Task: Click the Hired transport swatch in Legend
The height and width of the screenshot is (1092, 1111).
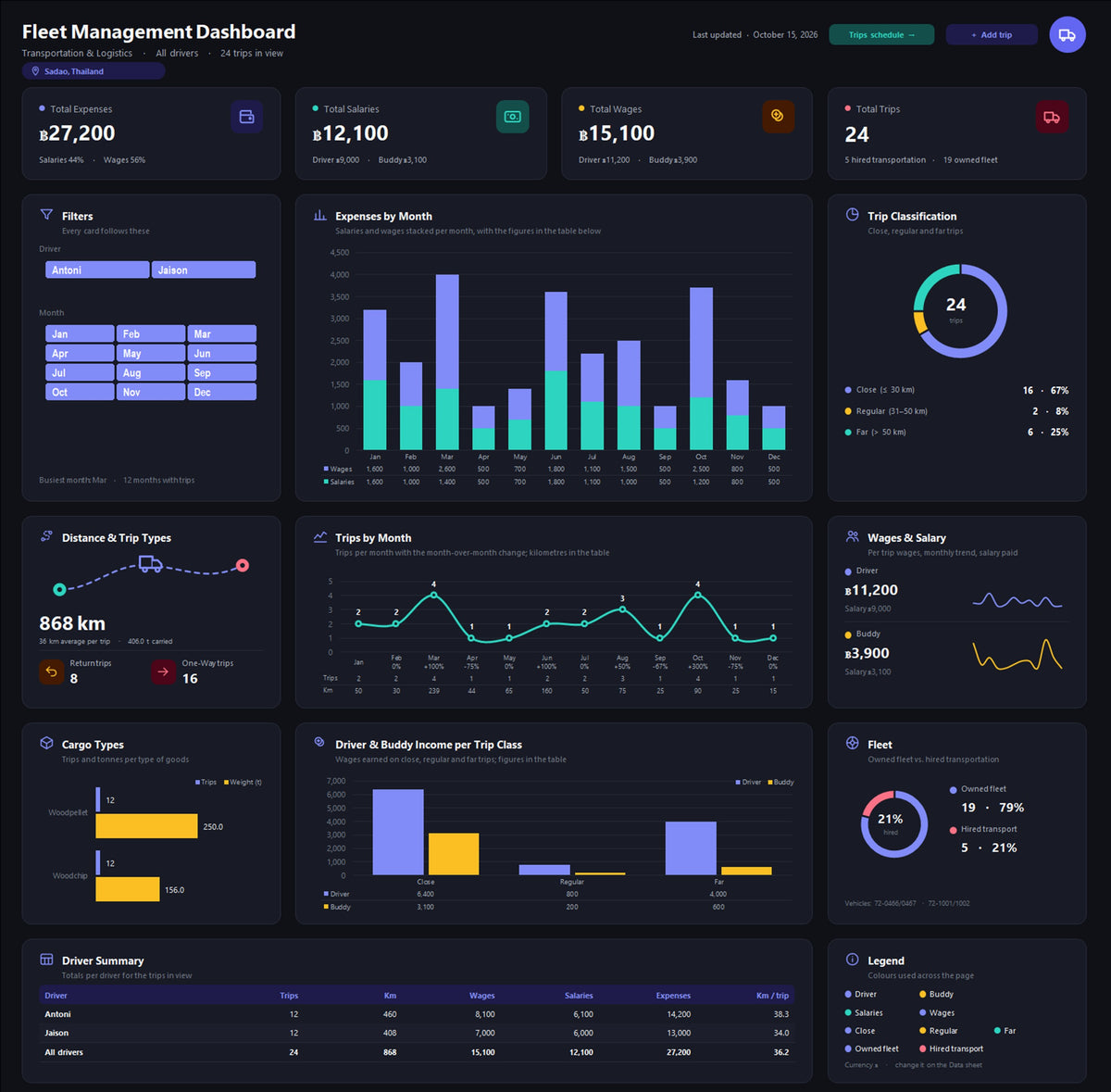Action: pyautogui.click(x=922, y=1048)
